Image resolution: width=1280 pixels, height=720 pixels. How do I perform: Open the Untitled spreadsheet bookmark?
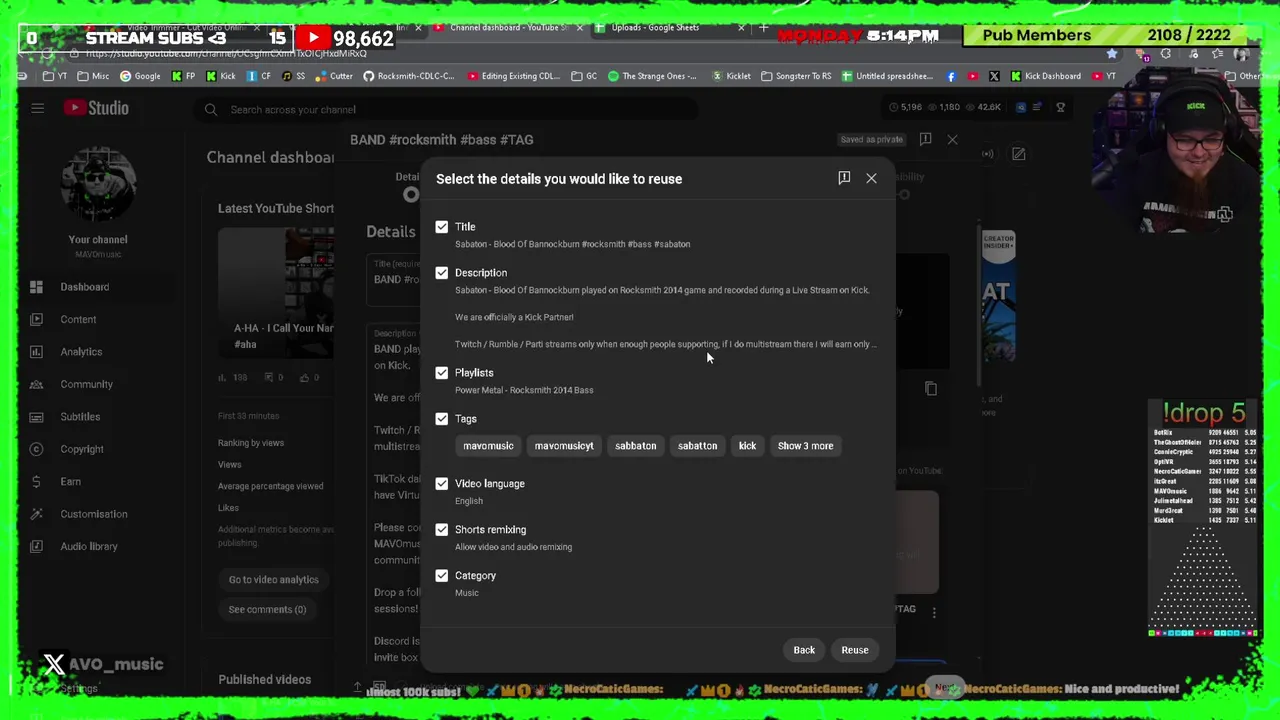point(888,76)
